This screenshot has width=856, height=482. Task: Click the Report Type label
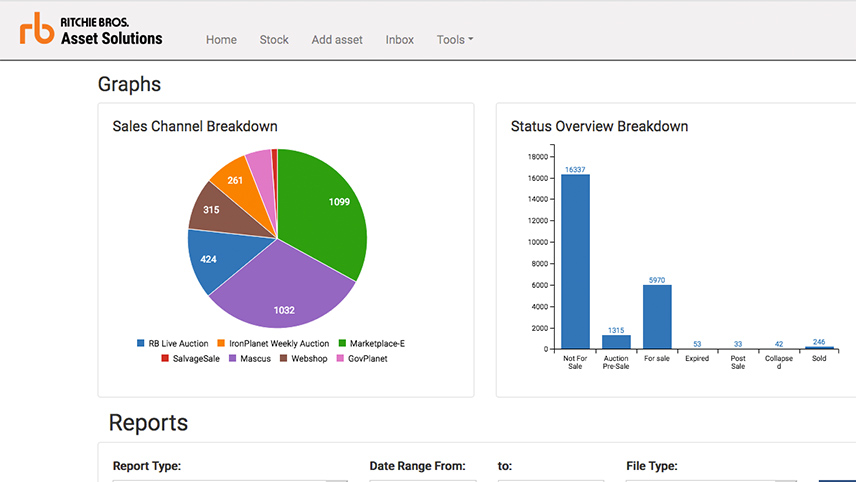[x=147, y=466]
